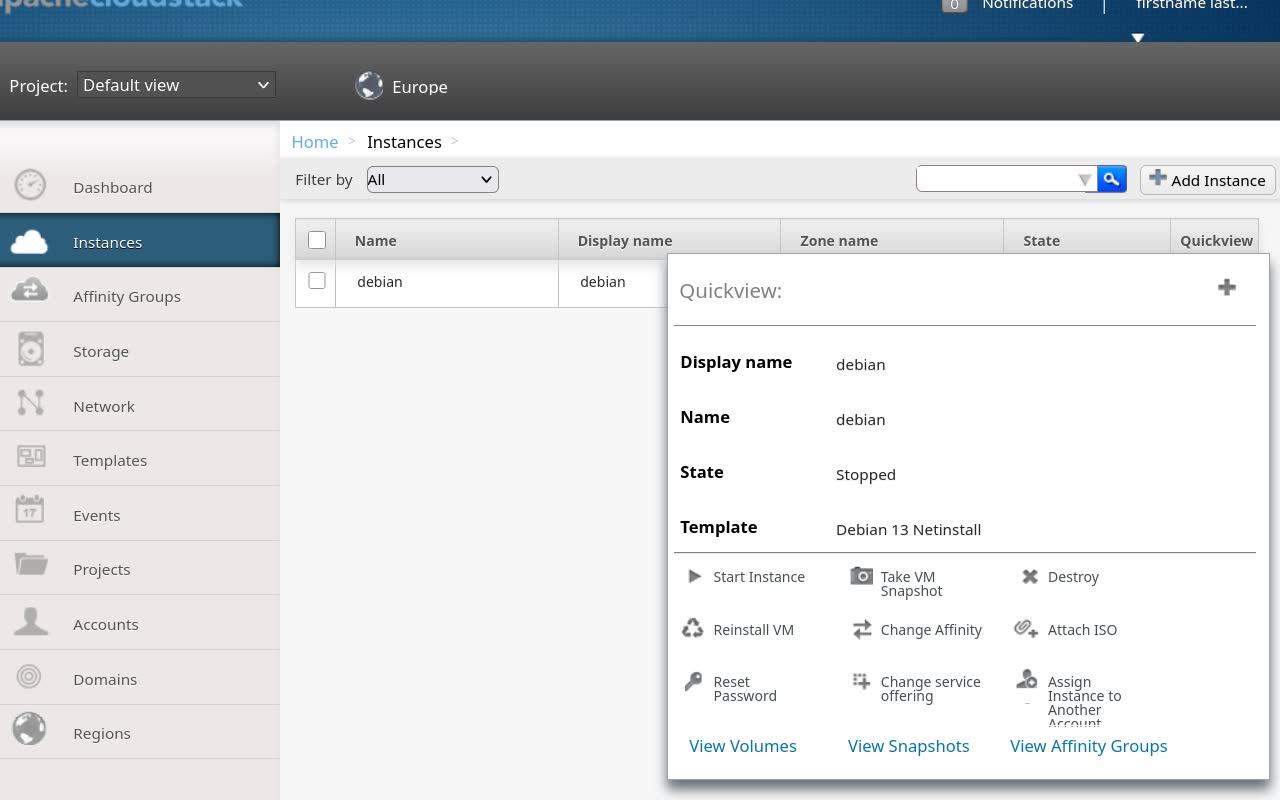
Task: Expand Quickview details with plus icon
Action: tap(1227, 288)
